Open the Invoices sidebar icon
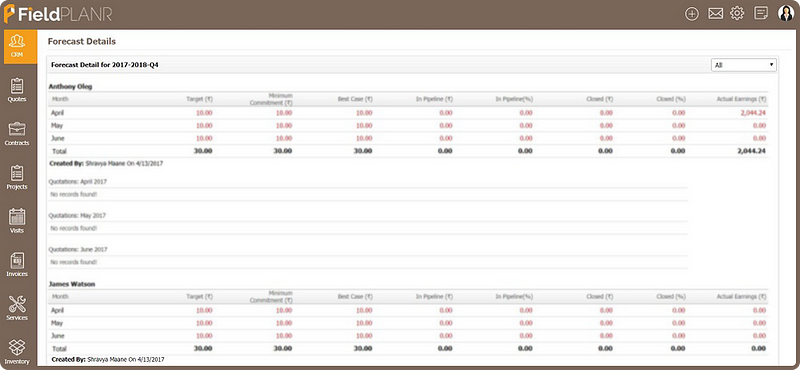 tap(17, 264)
